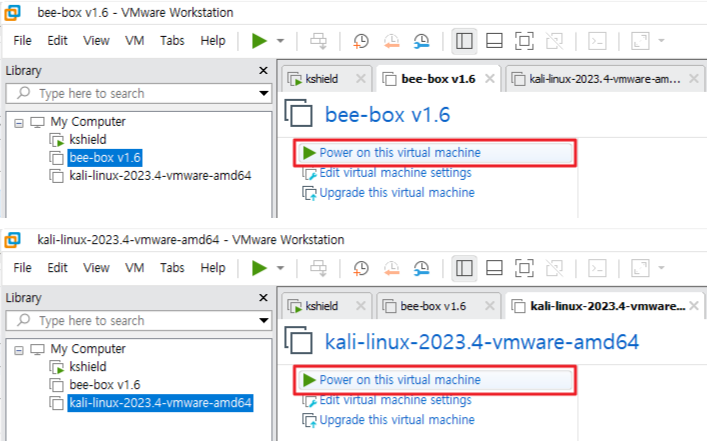Enter full screen mode icon in bee-box window
The height and width of the screenshot is (441, 712).
pyautogui.click(x=524, y=41)
